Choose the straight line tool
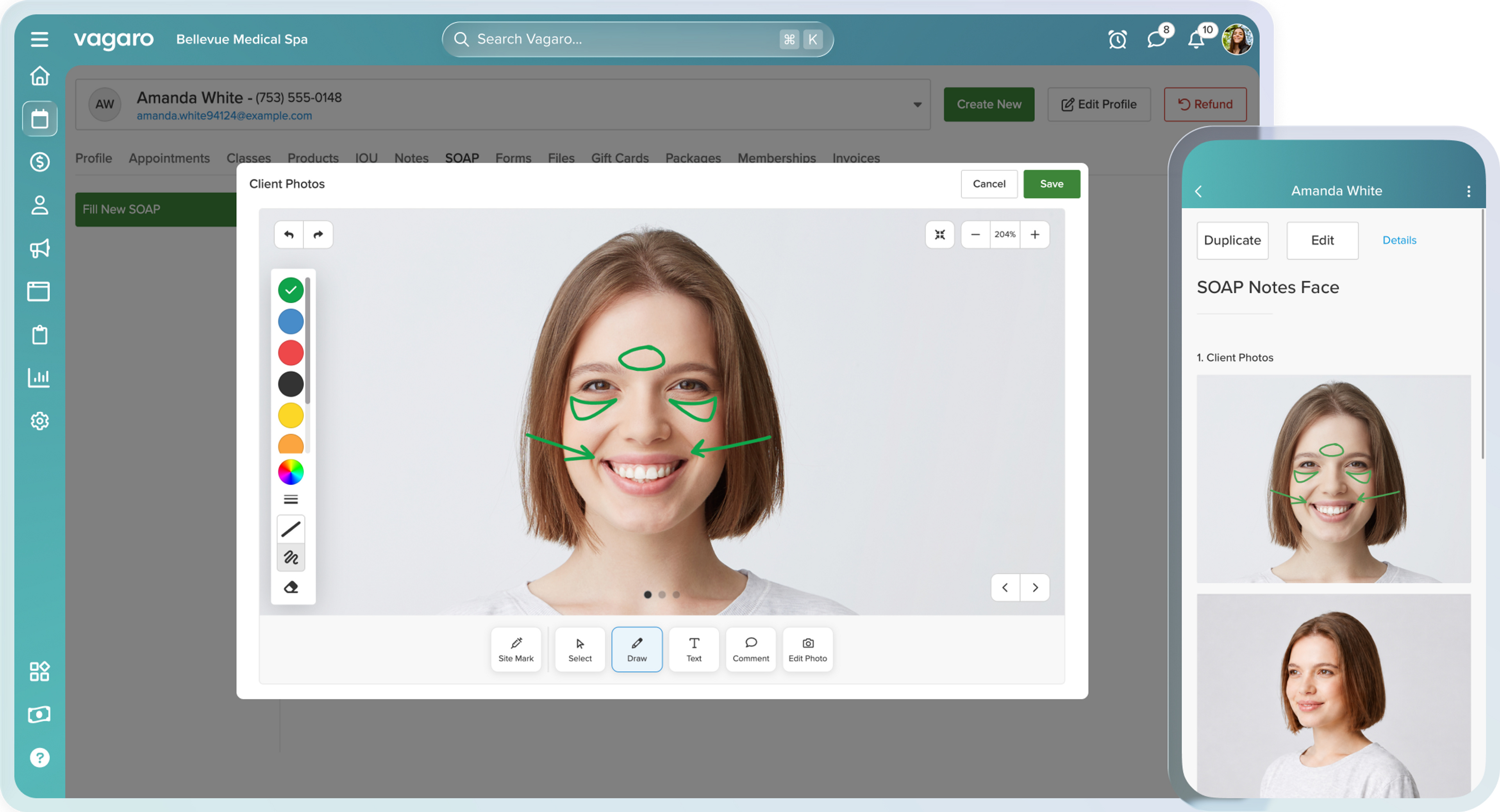Viewport: 1500px width, 812px height. tap(291, 529)
